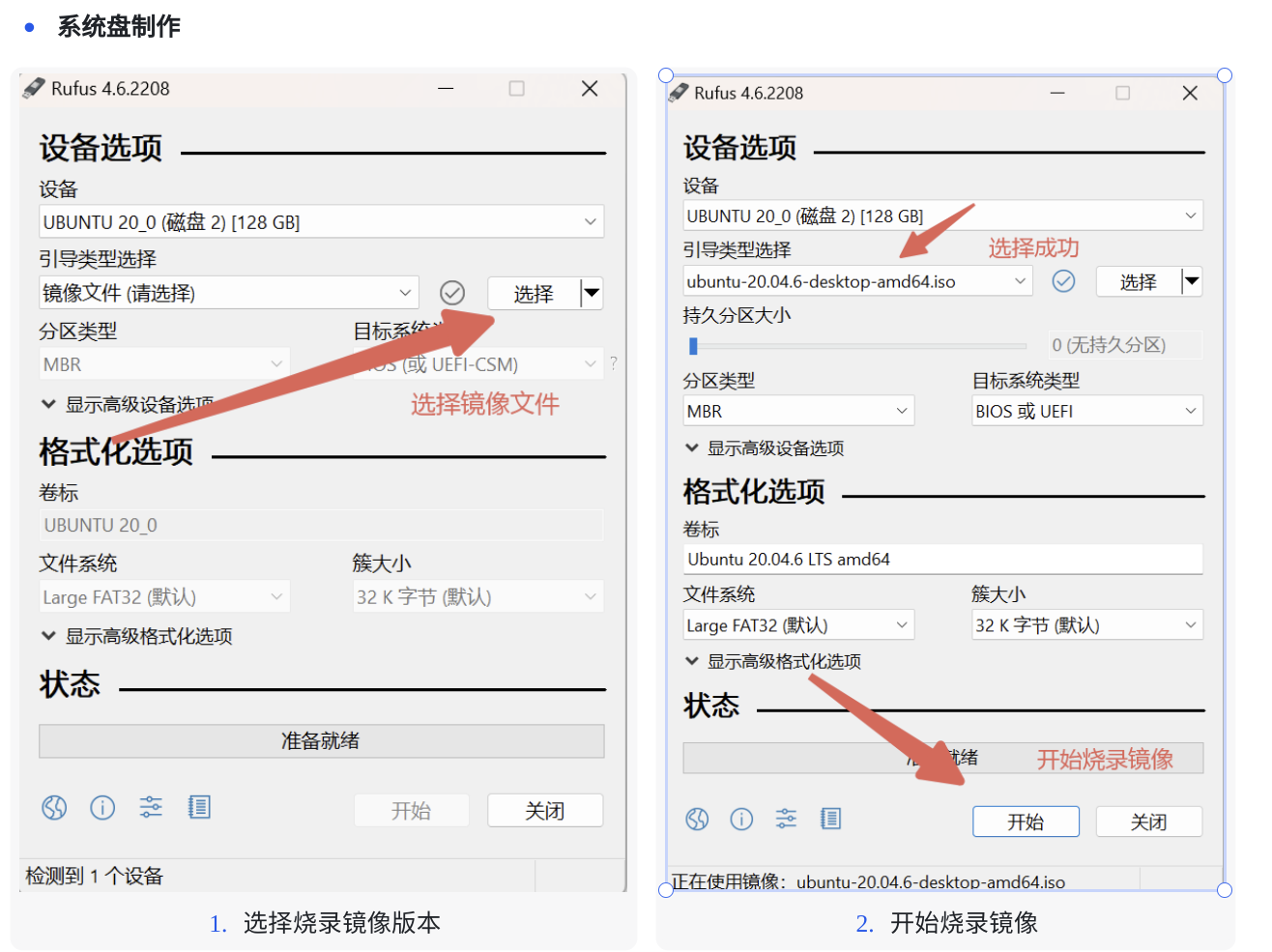Click 正在使用镜像 status text in right window
Screen dimensions: 1272x952
point(868,881)
